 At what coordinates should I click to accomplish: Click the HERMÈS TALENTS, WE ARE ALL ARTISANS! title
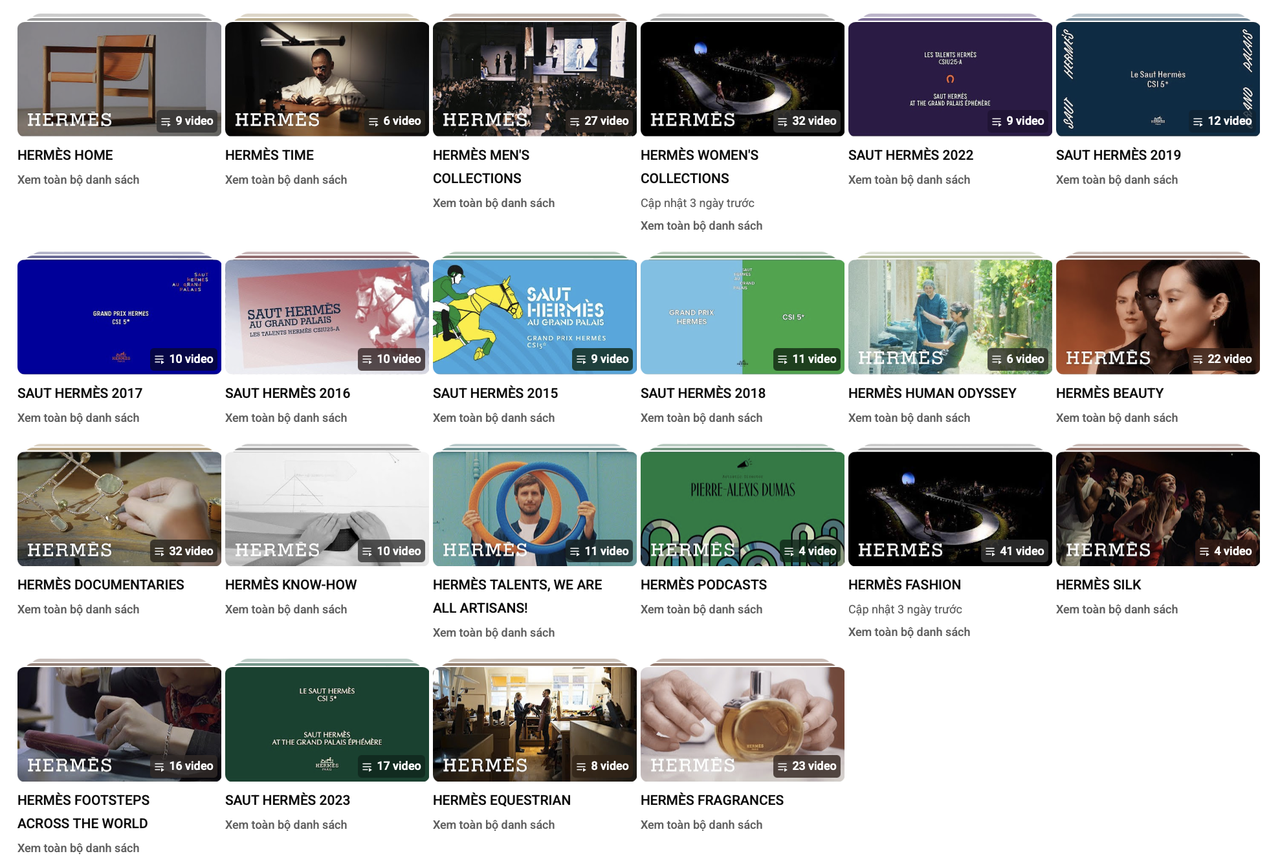click(517, 597)
